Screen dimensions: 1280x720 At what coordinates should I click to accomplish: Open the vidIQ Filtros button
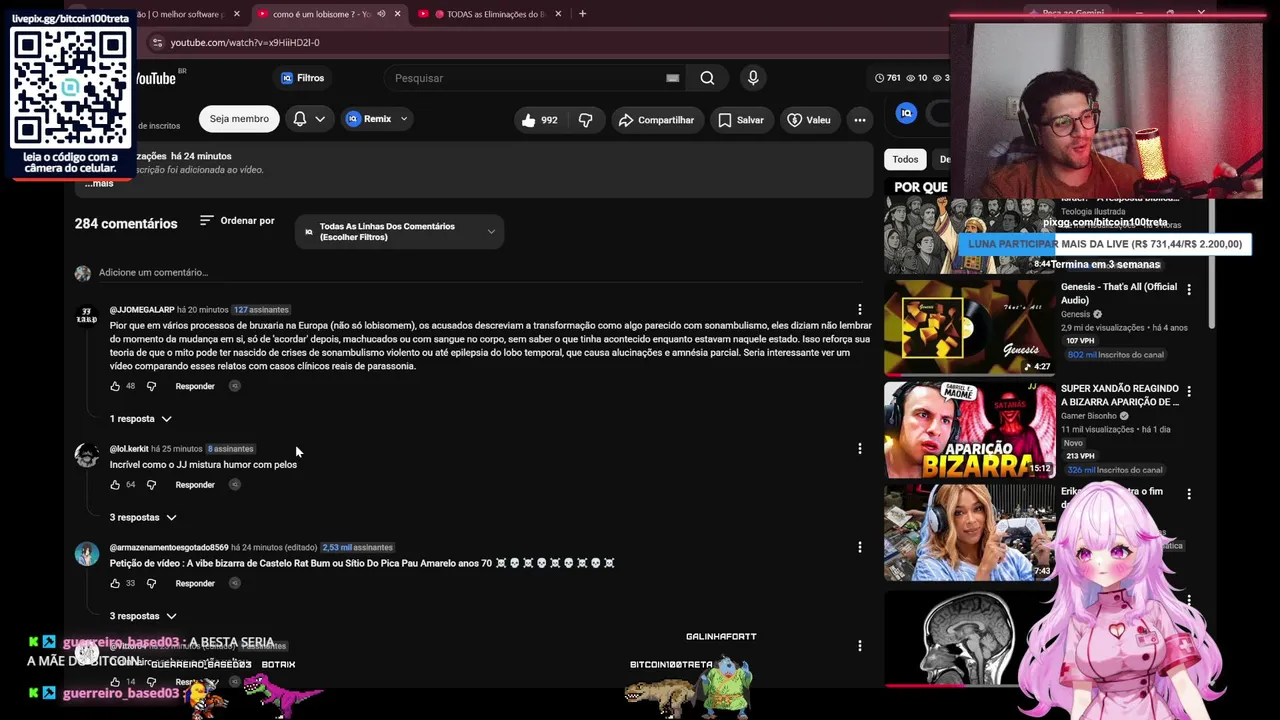coord(303,78)
